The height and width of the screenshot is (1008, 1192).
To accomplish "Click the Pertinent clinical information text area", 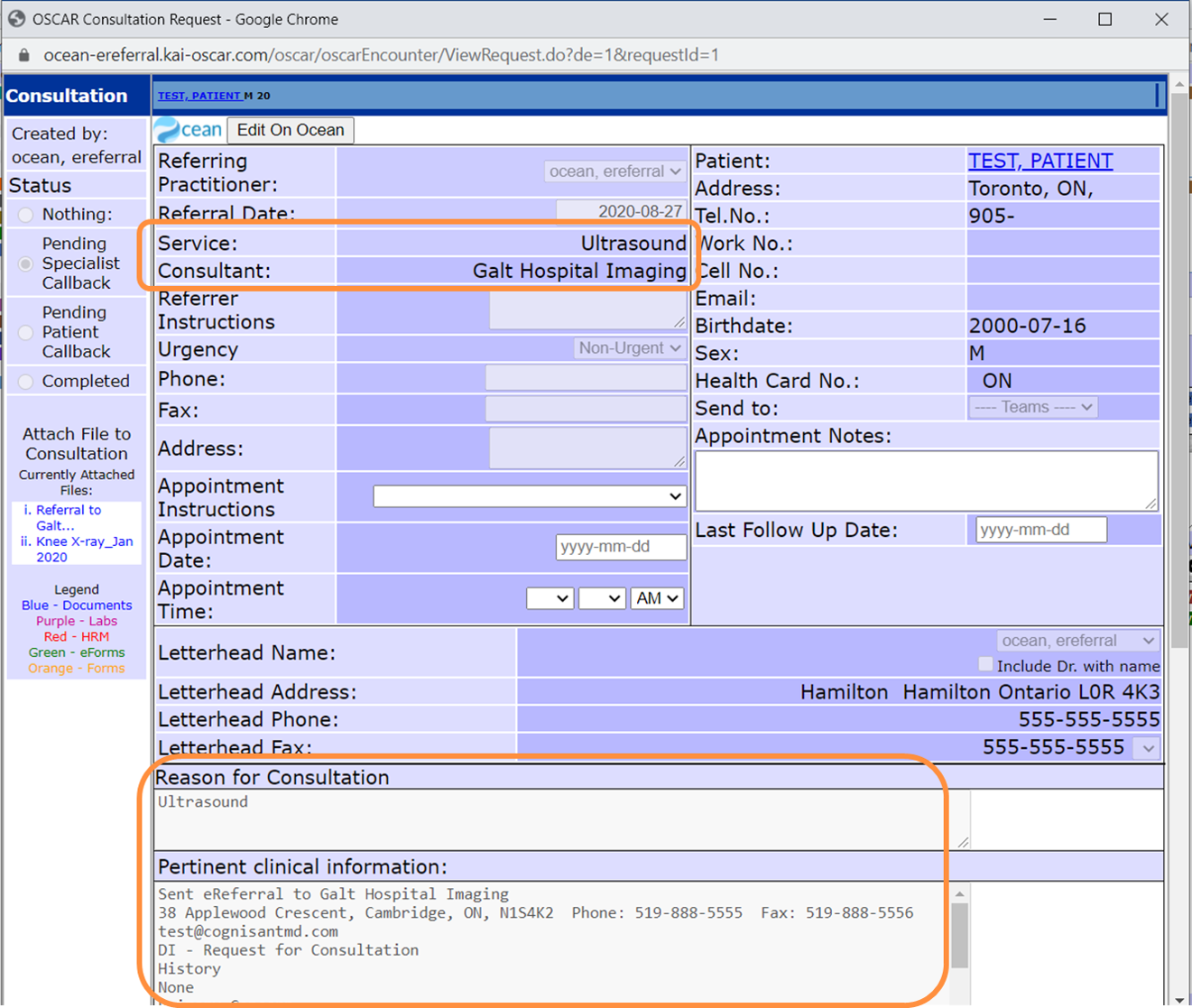I will tap(553, 943).
